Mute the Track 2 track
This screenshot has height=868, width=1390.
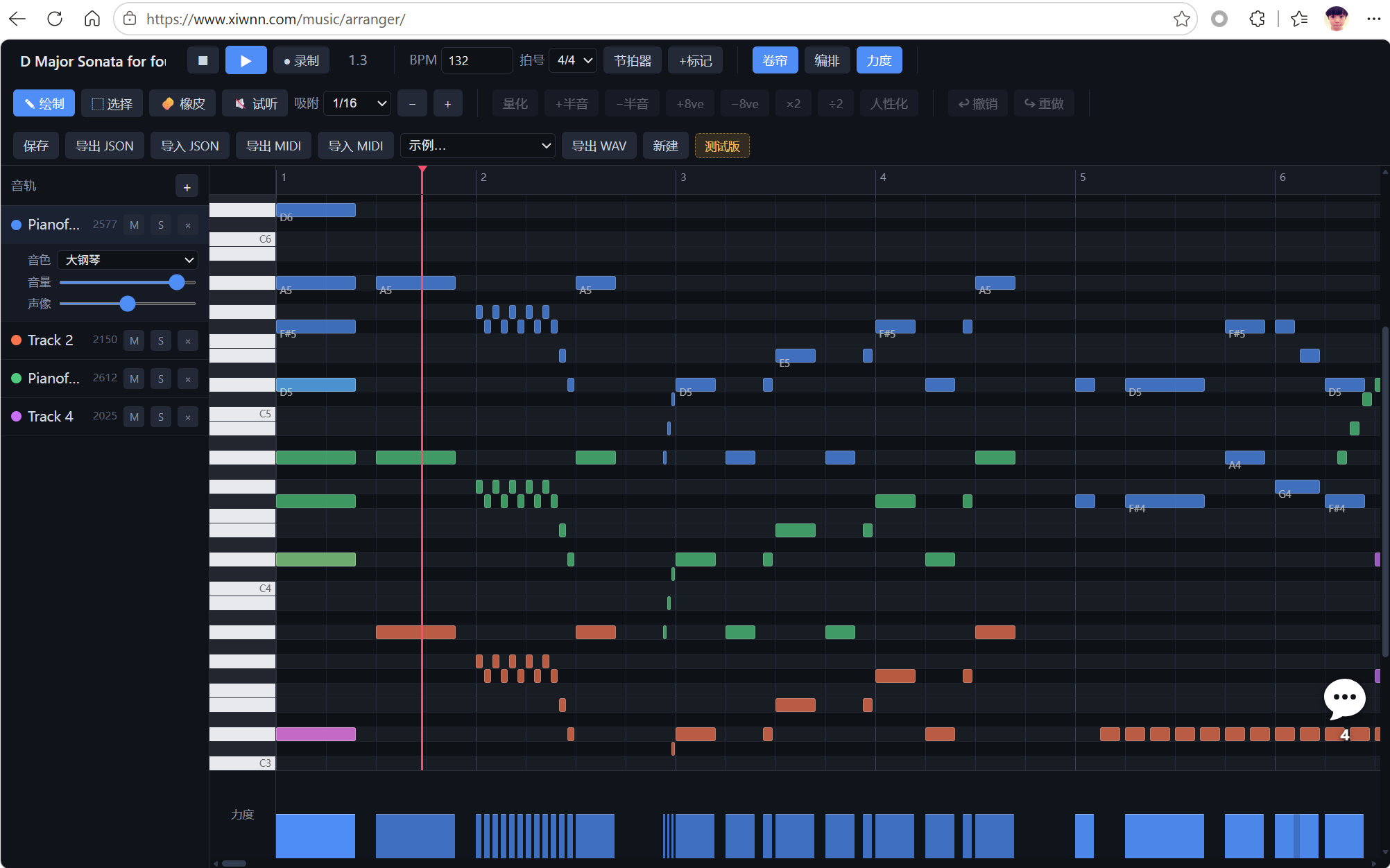click(134, 340)
